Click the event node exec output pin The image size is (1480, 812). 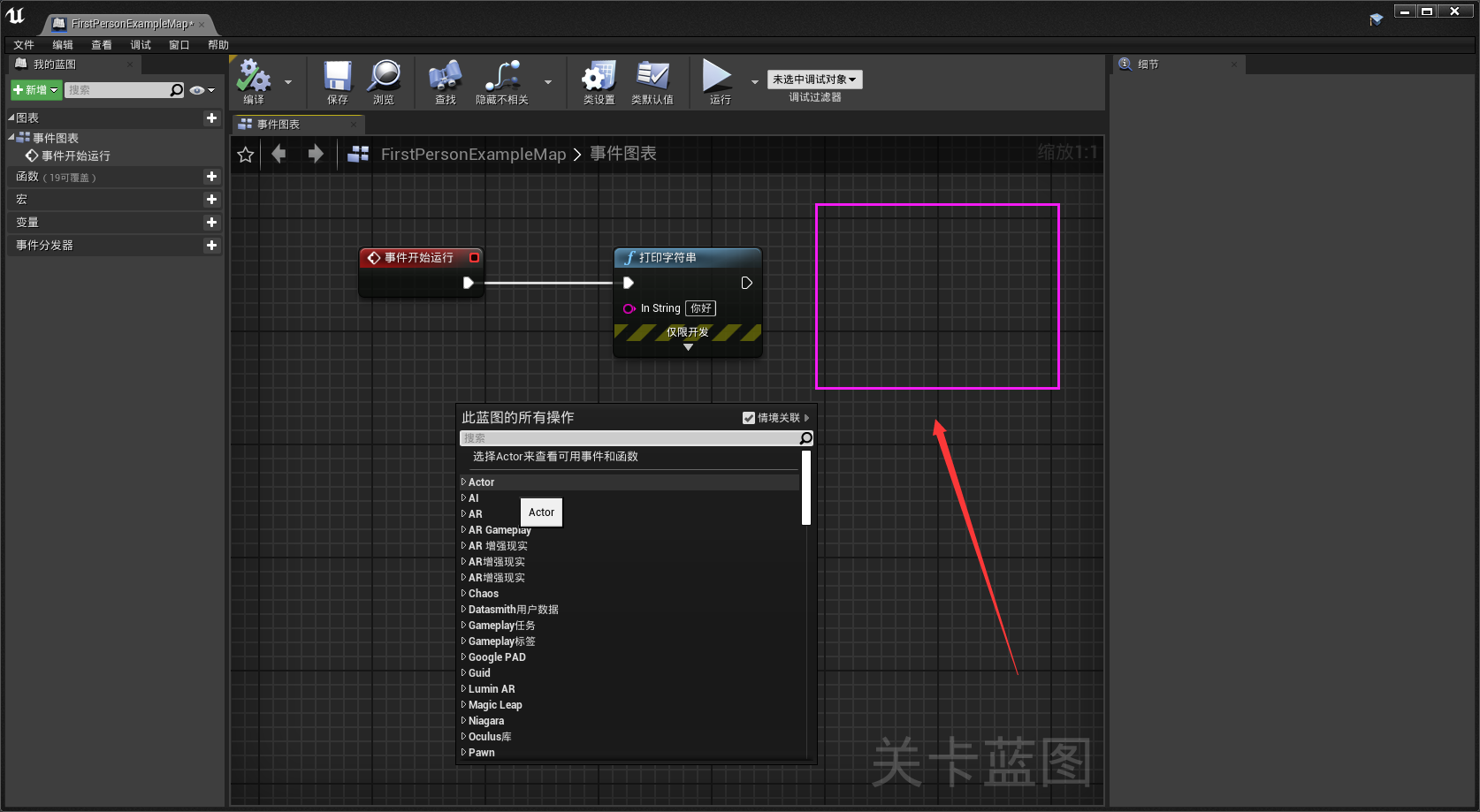(x=469, y=283)
